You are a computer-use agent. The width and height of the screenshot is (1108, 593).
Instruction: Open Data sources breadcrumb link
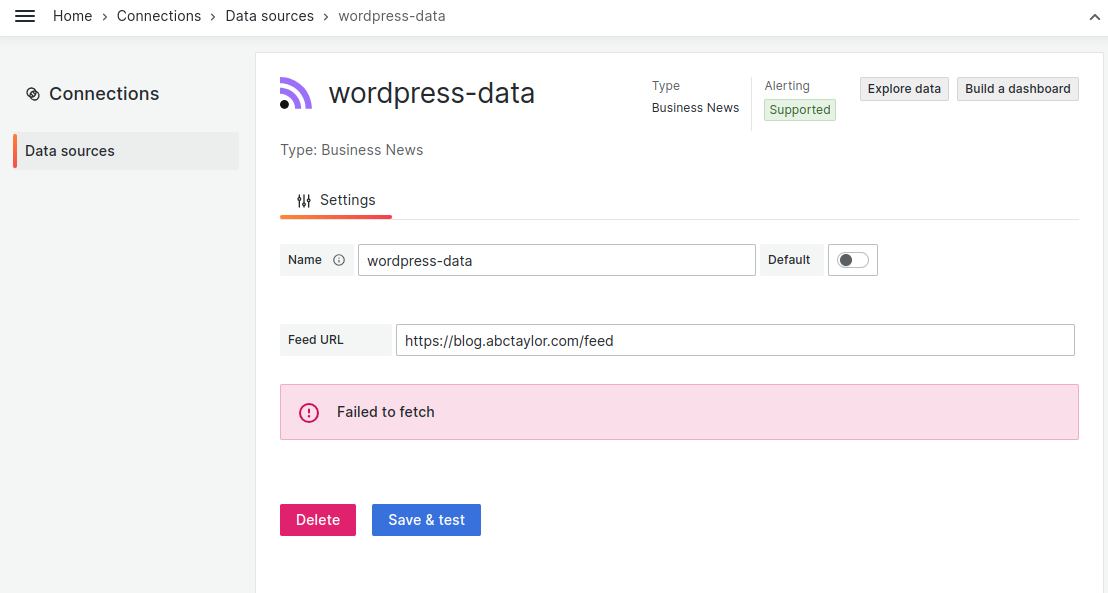(x=270, y=16)
